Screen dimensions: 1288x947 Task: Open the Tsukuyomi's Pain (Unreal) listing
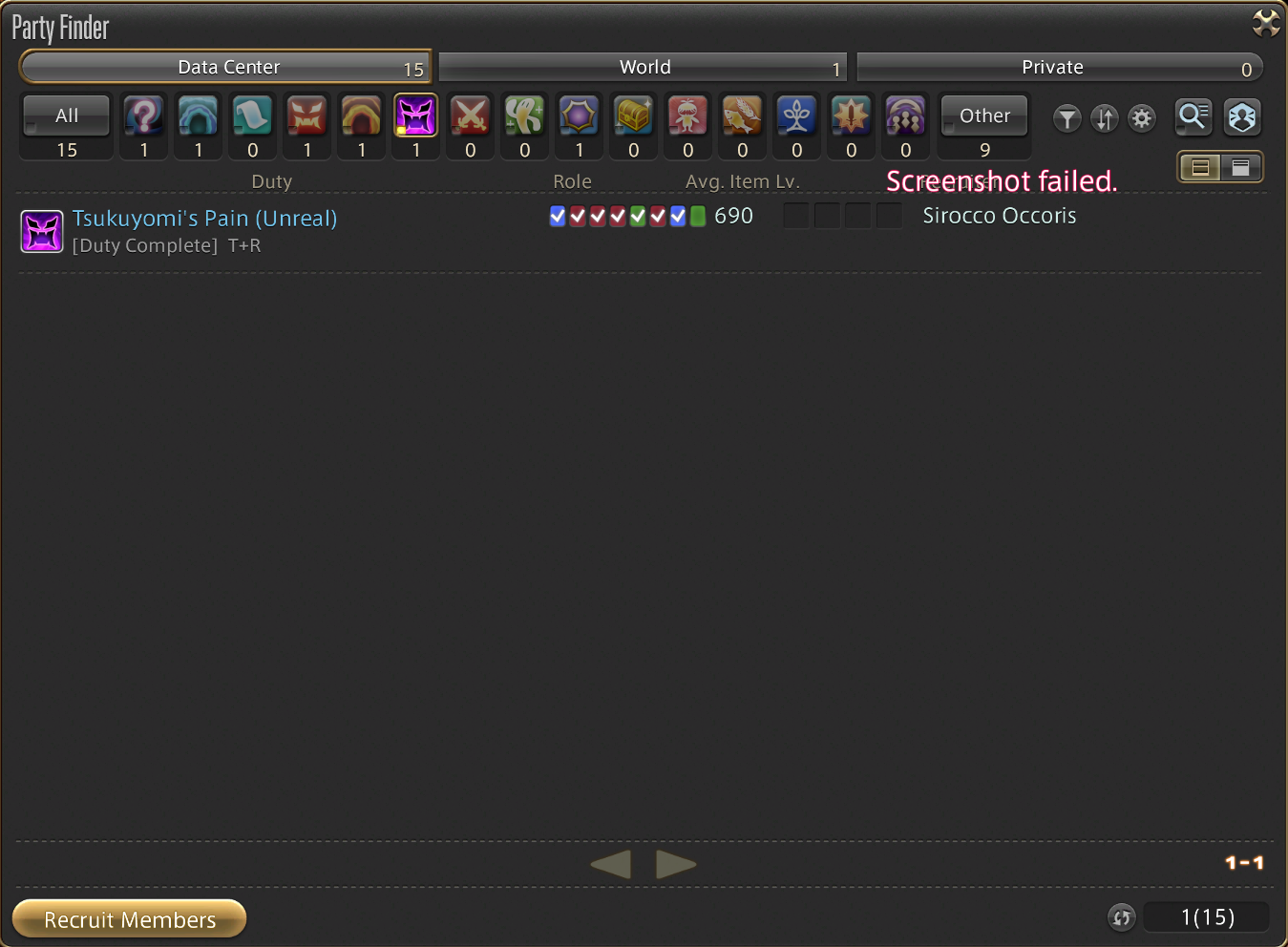click(640, 232)
